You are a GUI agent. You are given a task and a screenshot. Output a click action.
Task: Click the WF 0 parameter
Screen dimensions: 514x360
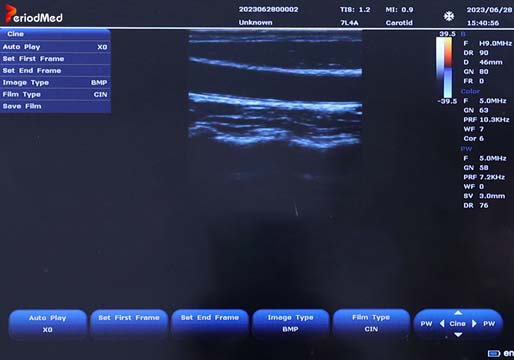tap(474, 187)
